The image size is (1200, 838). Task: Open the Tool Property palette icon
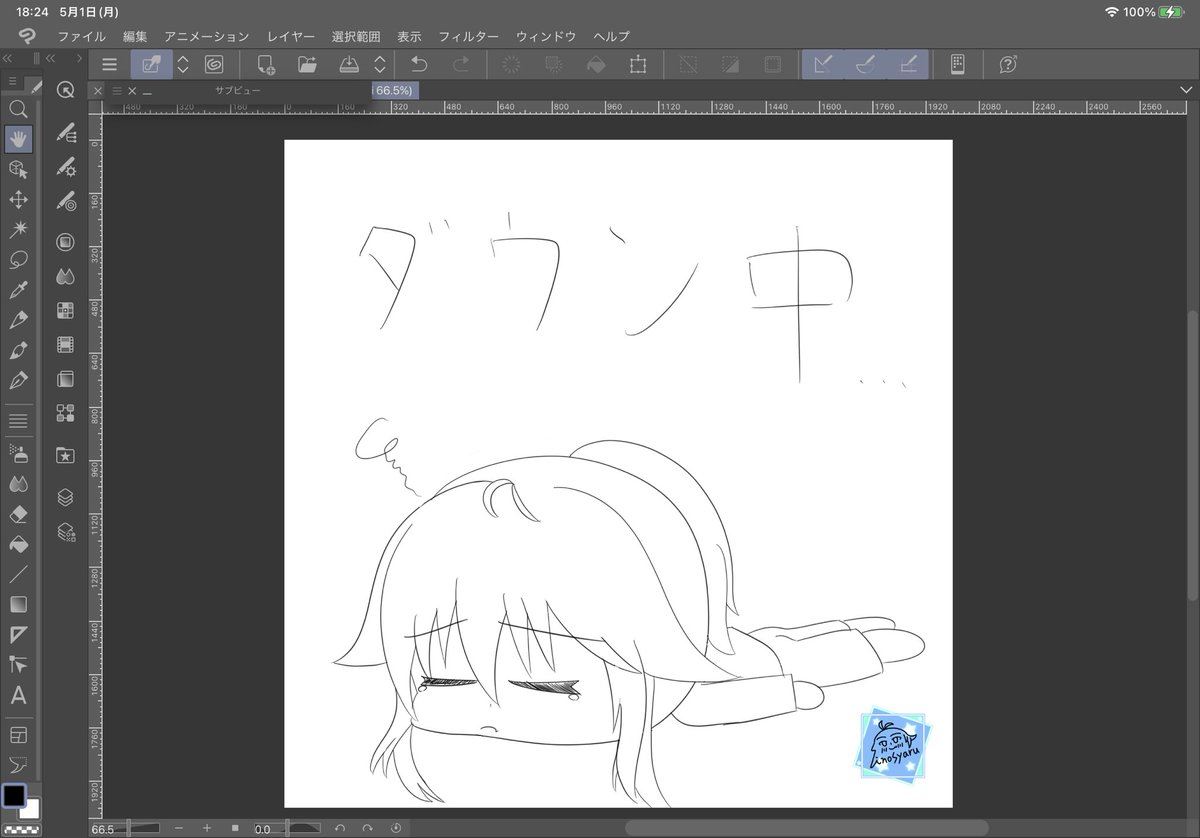click(x=66, y=165)
